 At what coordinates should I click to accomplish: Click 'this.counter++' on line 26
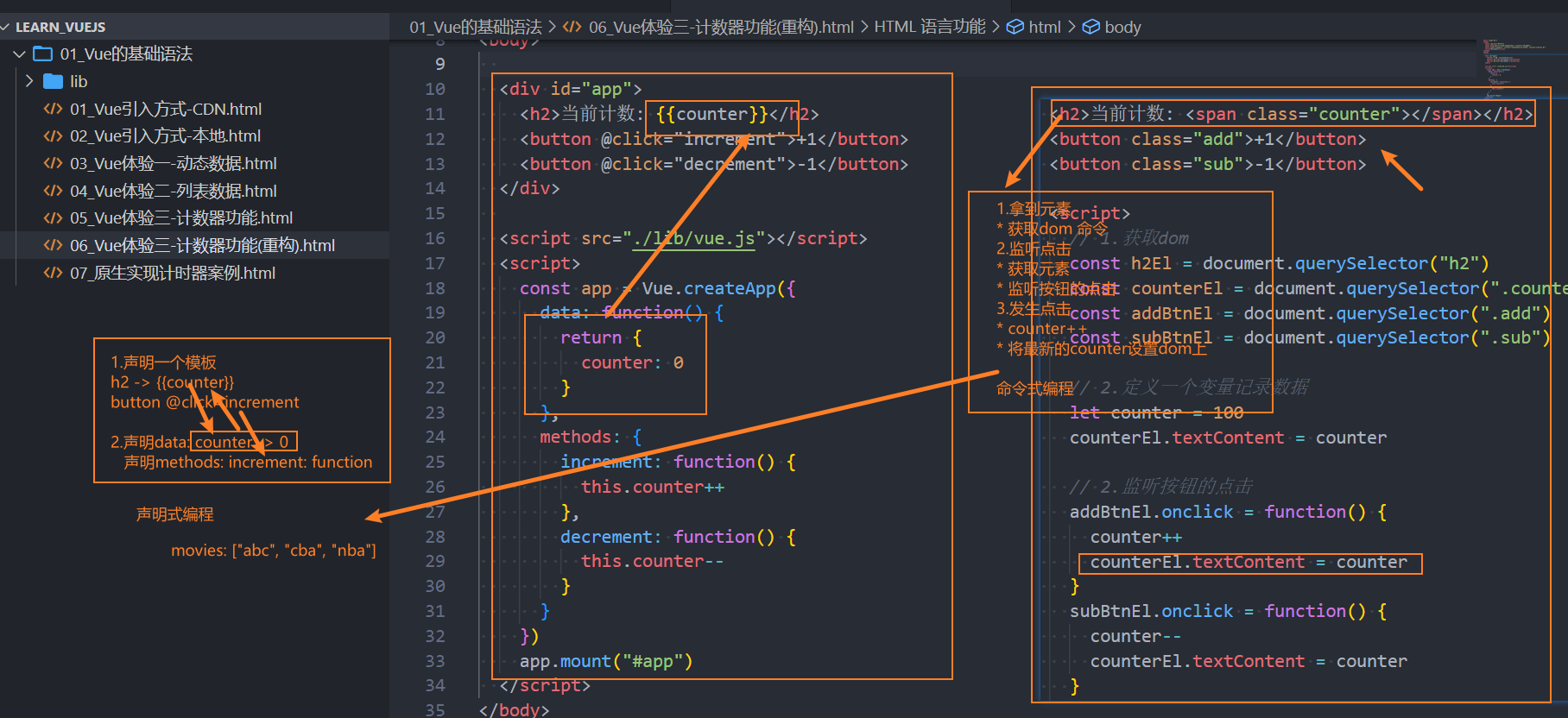(x=653, y=487)
